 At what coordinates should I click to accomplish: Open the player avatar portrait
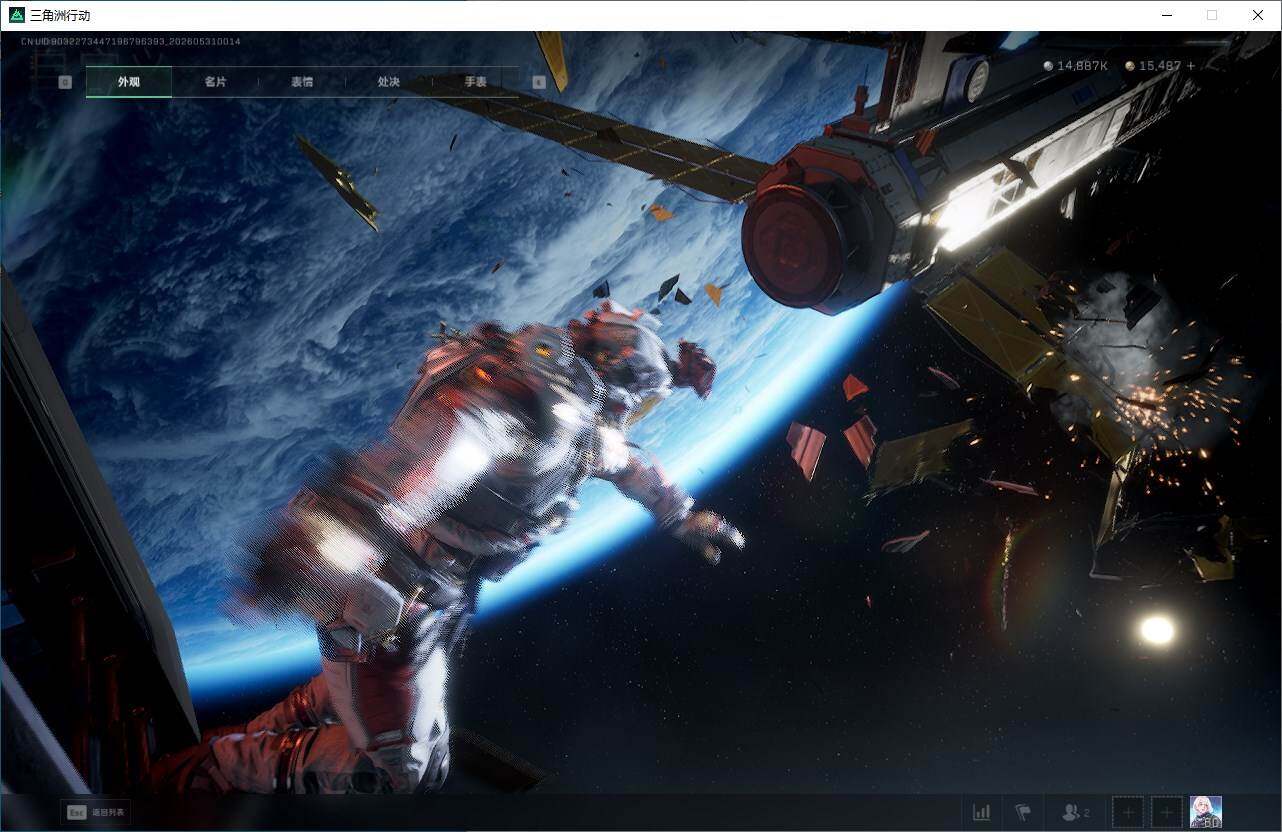pos(1206,812)
